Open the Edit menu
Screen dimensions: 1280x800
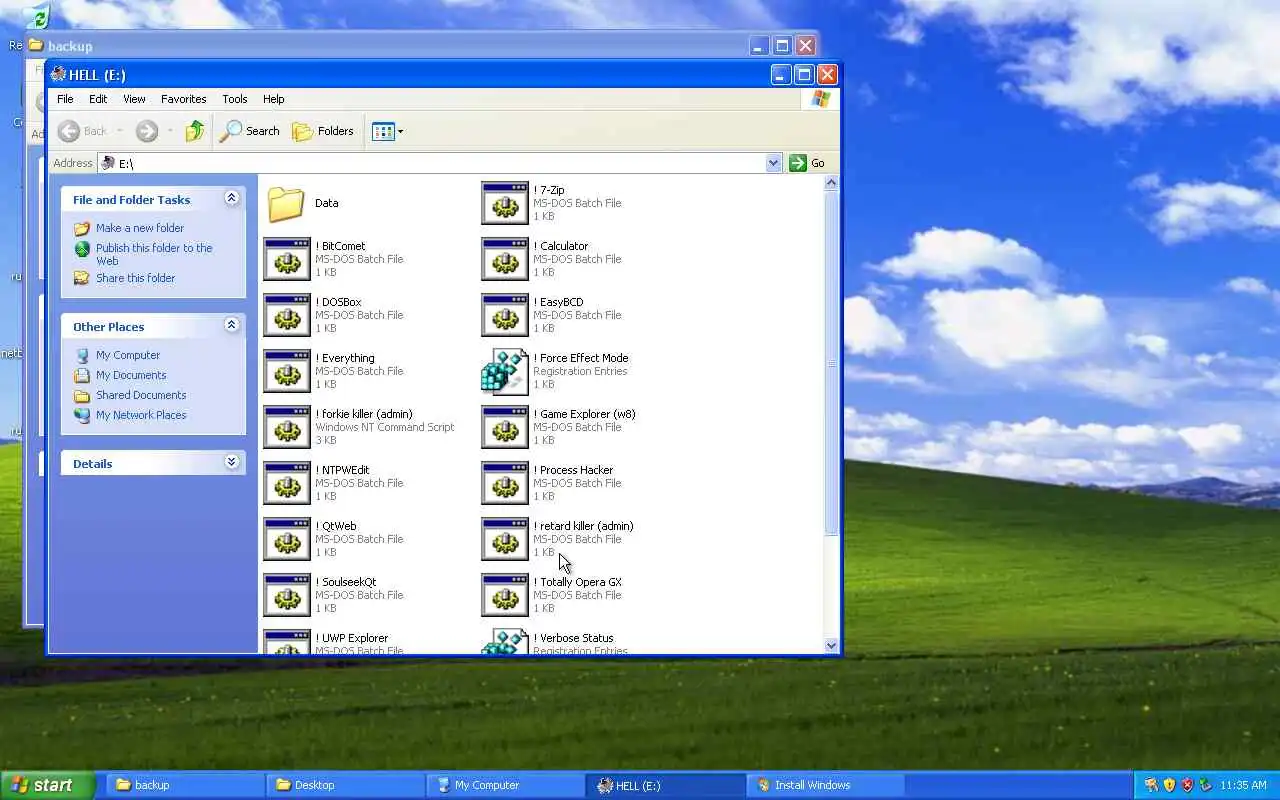(98, 99)
